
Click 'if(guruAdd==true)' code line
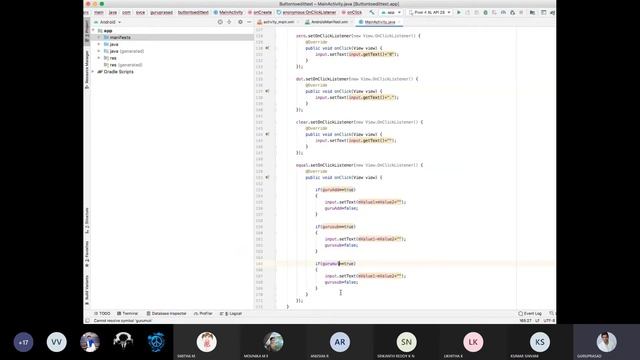click(335, 190)
